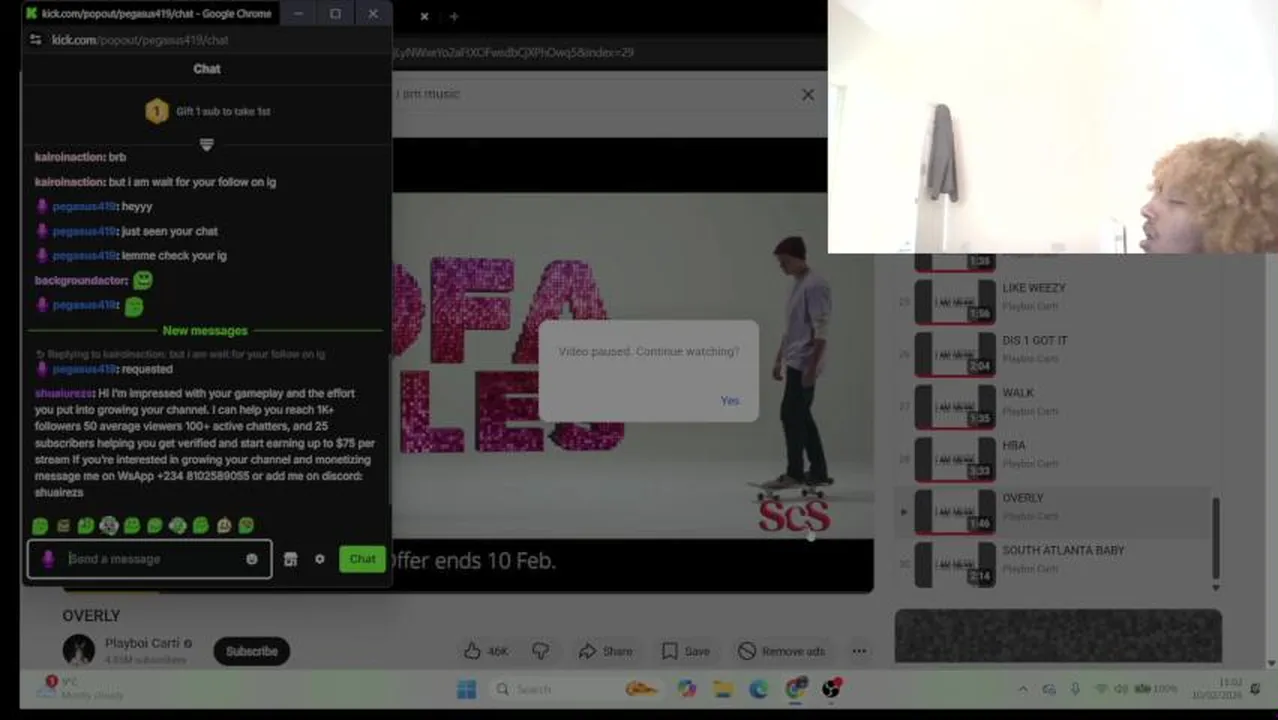Open the Wi-Fi network tray icon
This screenshot has width=1278, height=720.
tap(1101, 689)
